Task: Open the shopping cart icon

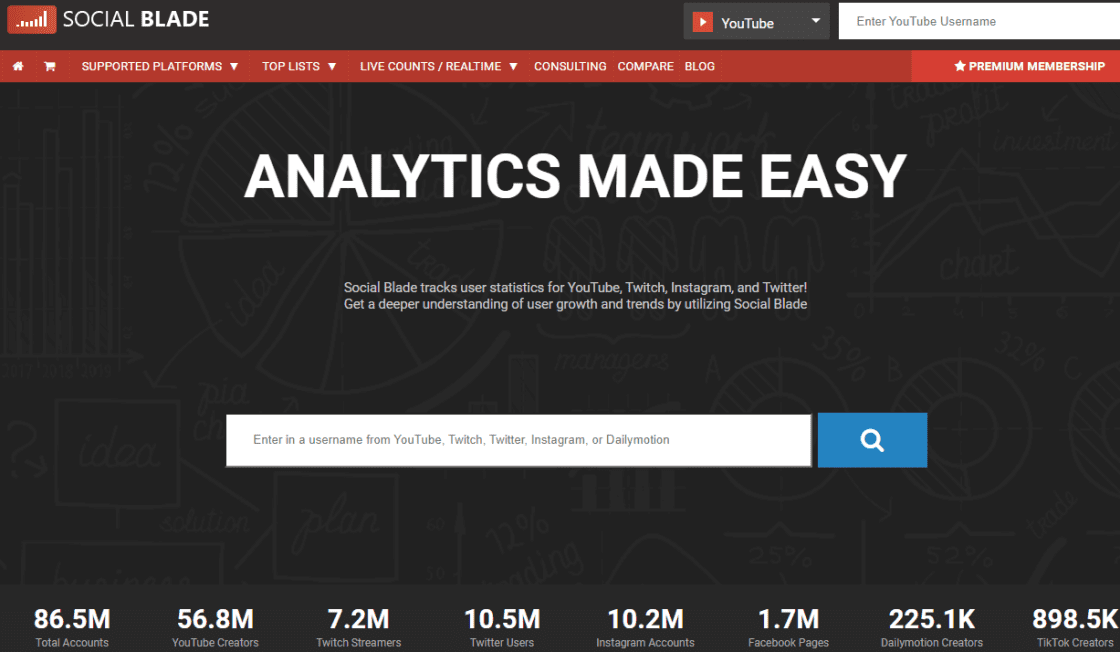Action: point(49,66)
